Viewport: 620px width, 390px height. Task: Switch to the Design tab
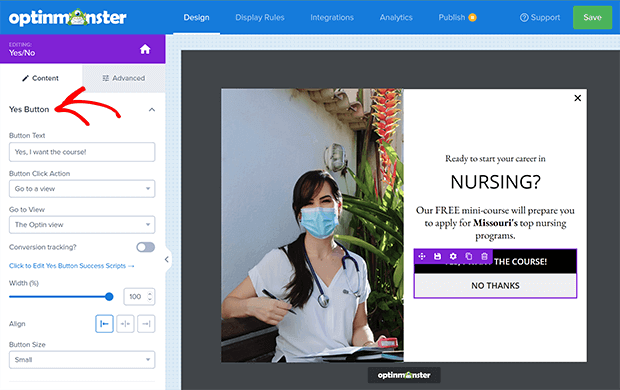click(x=197, y=17)
